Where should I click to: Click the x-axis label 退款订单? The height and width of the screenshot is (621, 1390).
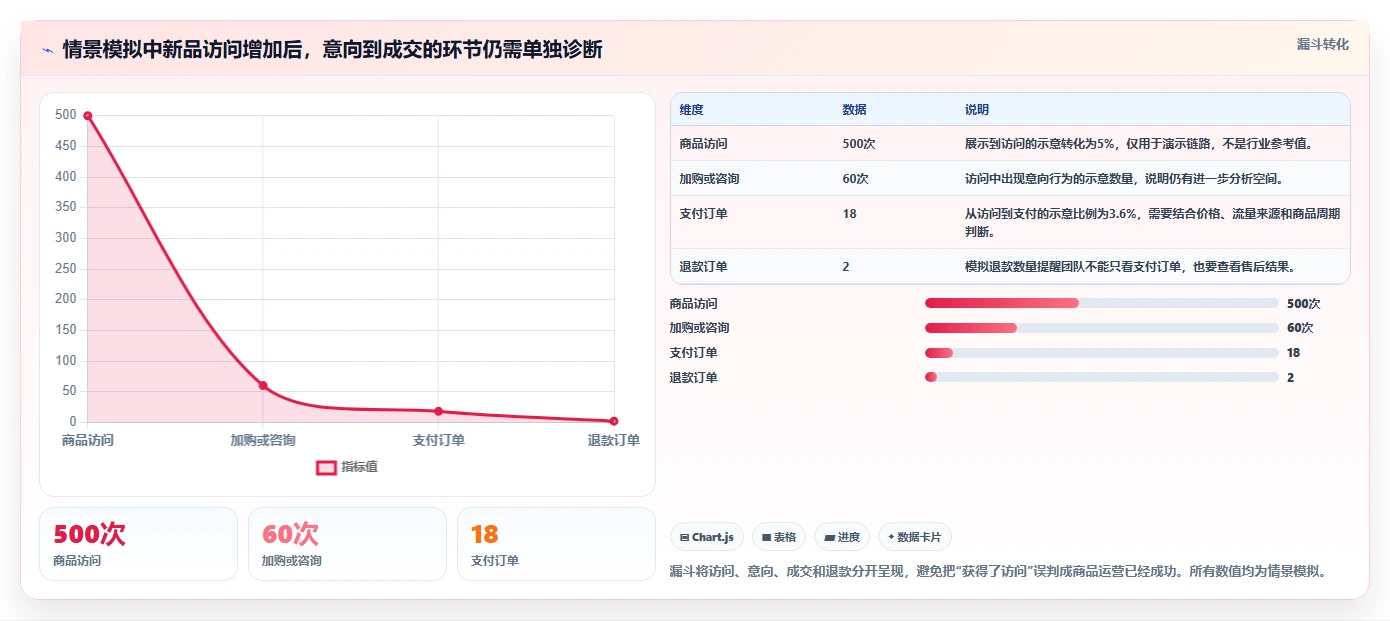tap(614, 440)
